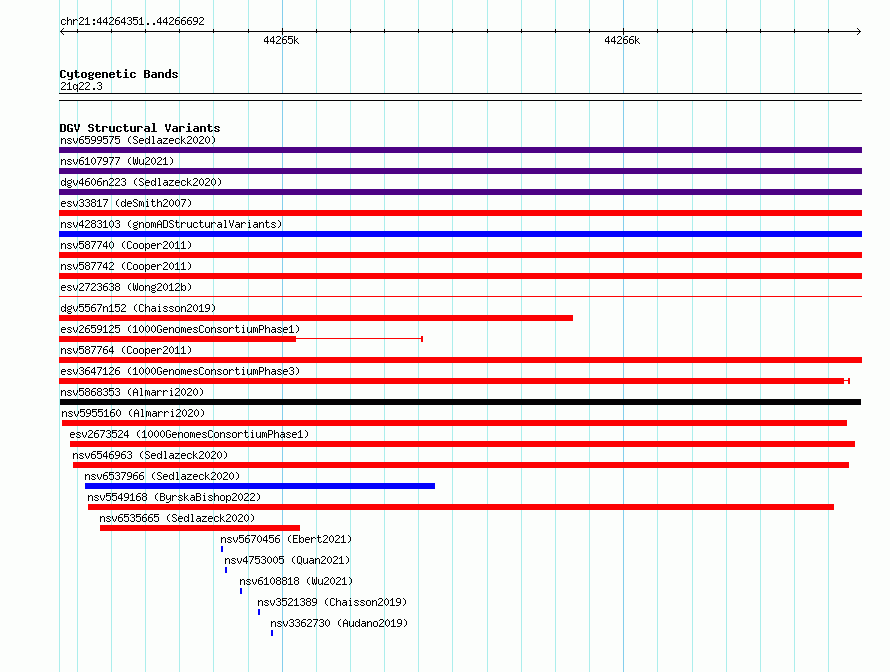The height and width of the screenshot is (672, 890).
Task: Open the nsv6535665 (Sedlazeck2020) label
Action: 177,518
